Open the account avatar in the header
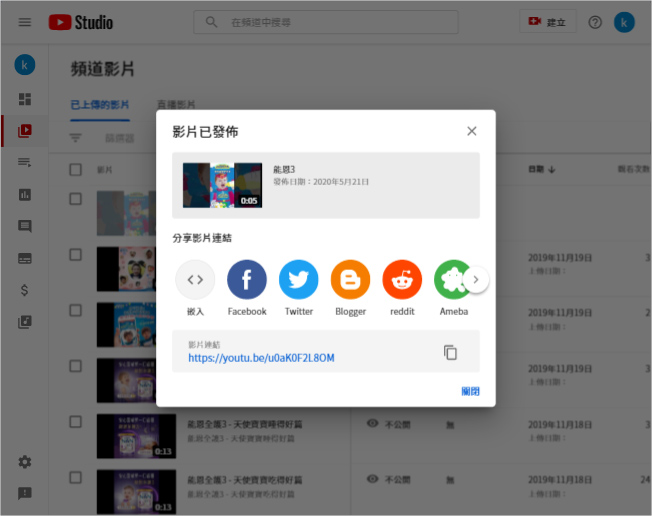Viewport: 652px width, 516px height. tap(624, 22)
